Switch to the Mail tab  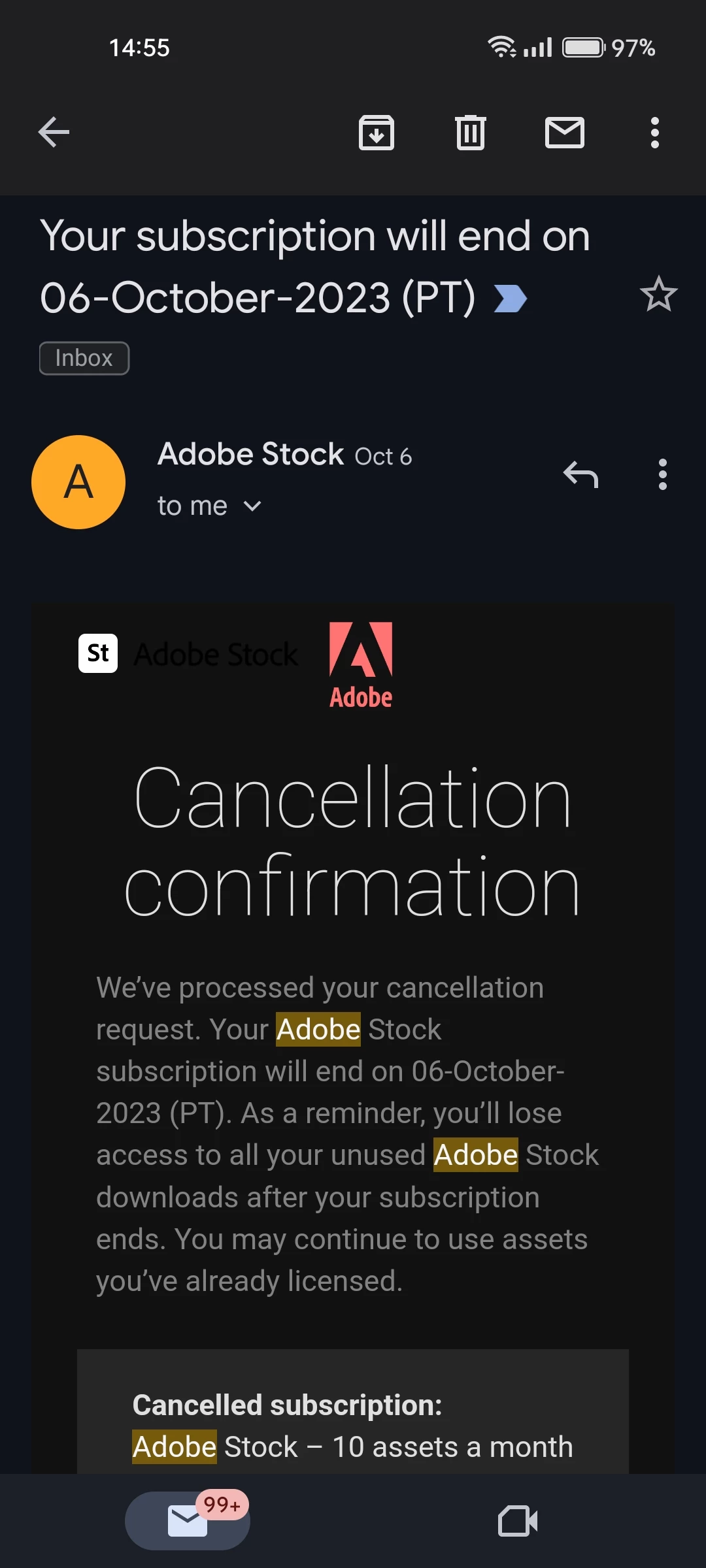tap(188, 1520)
